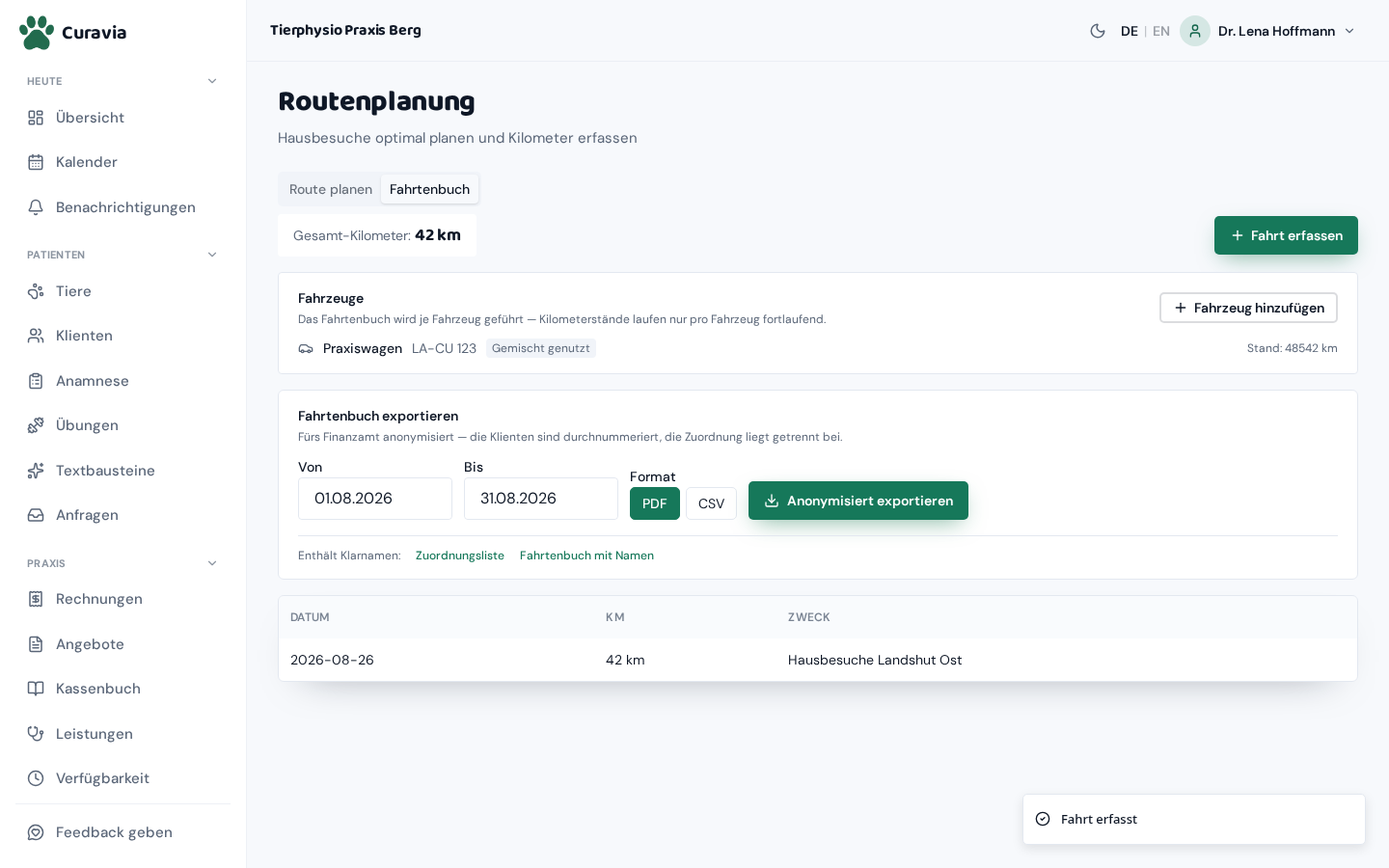Open Rechnungen invoice icon
The width and height of the screenshot is (1389, 868).
coord(36,599)
